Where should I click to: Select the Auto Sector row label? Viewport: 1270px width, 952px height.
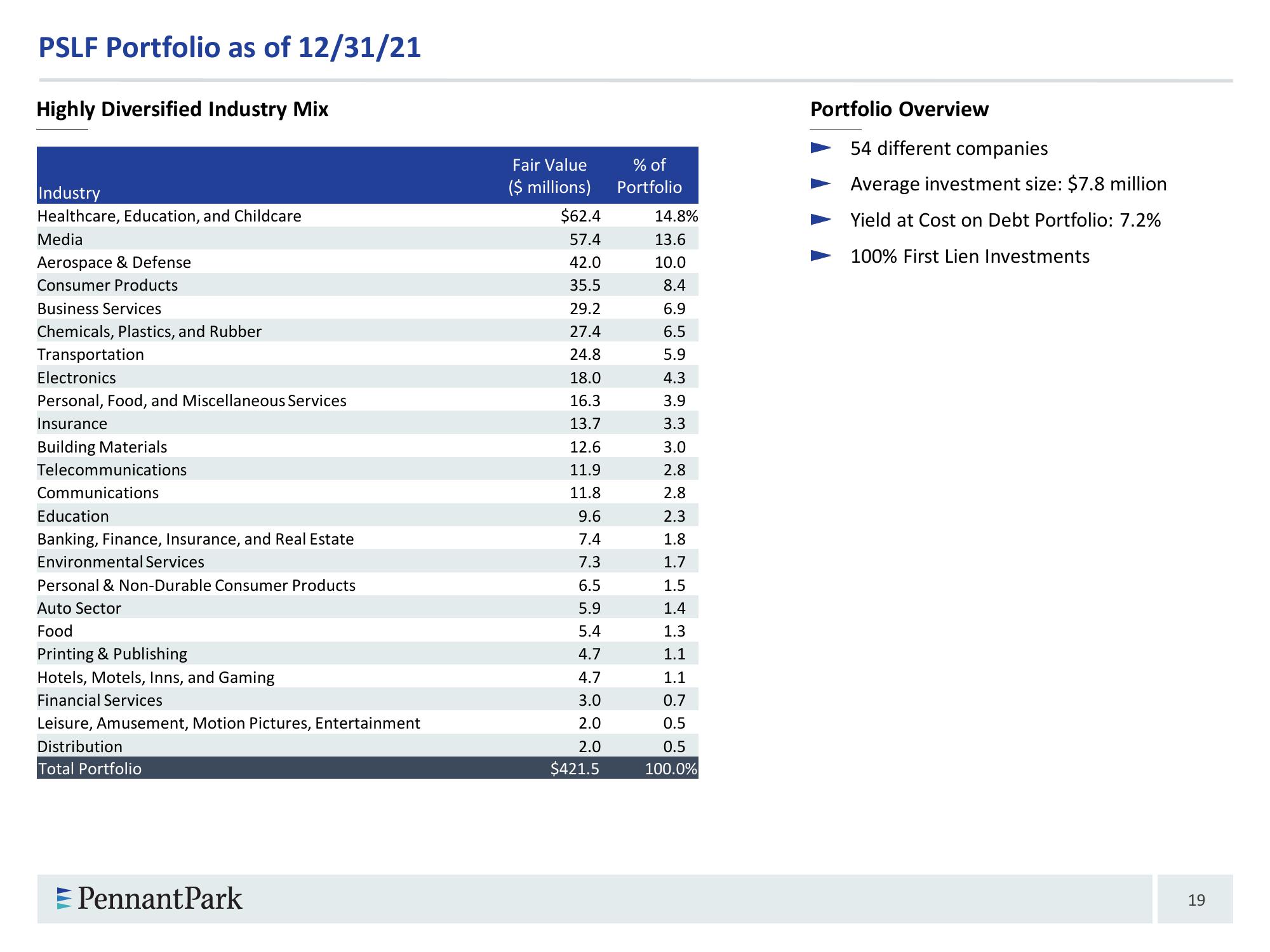79,609
